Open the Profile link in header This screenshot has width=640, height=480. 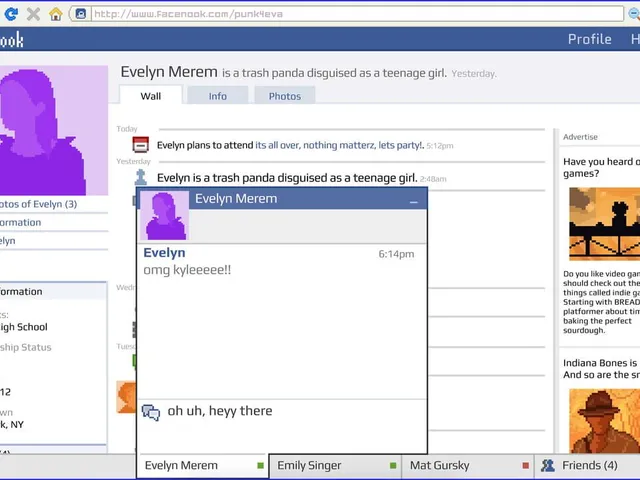coord(589,39)
